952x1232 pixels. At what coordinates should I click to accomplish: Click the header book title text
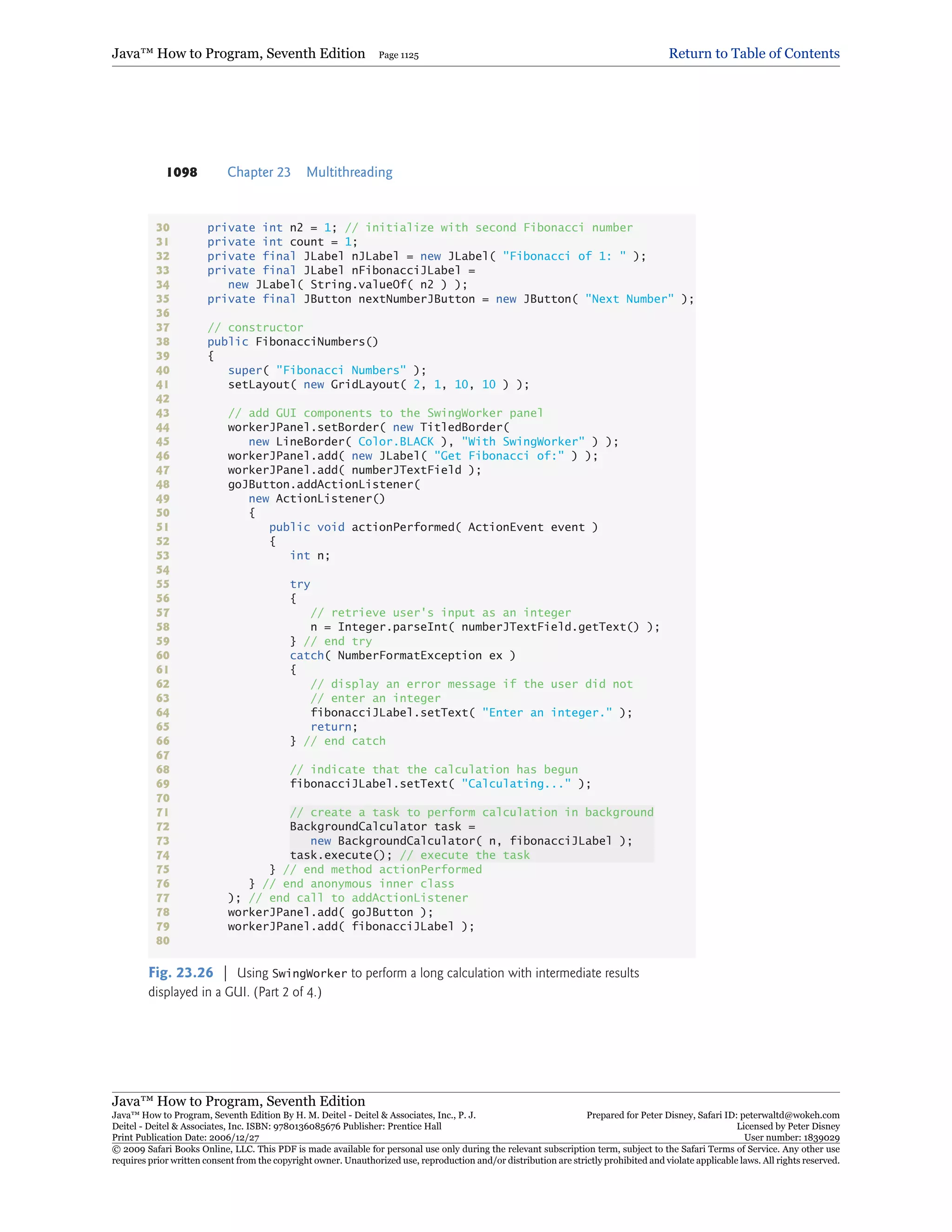pos(238,53)
